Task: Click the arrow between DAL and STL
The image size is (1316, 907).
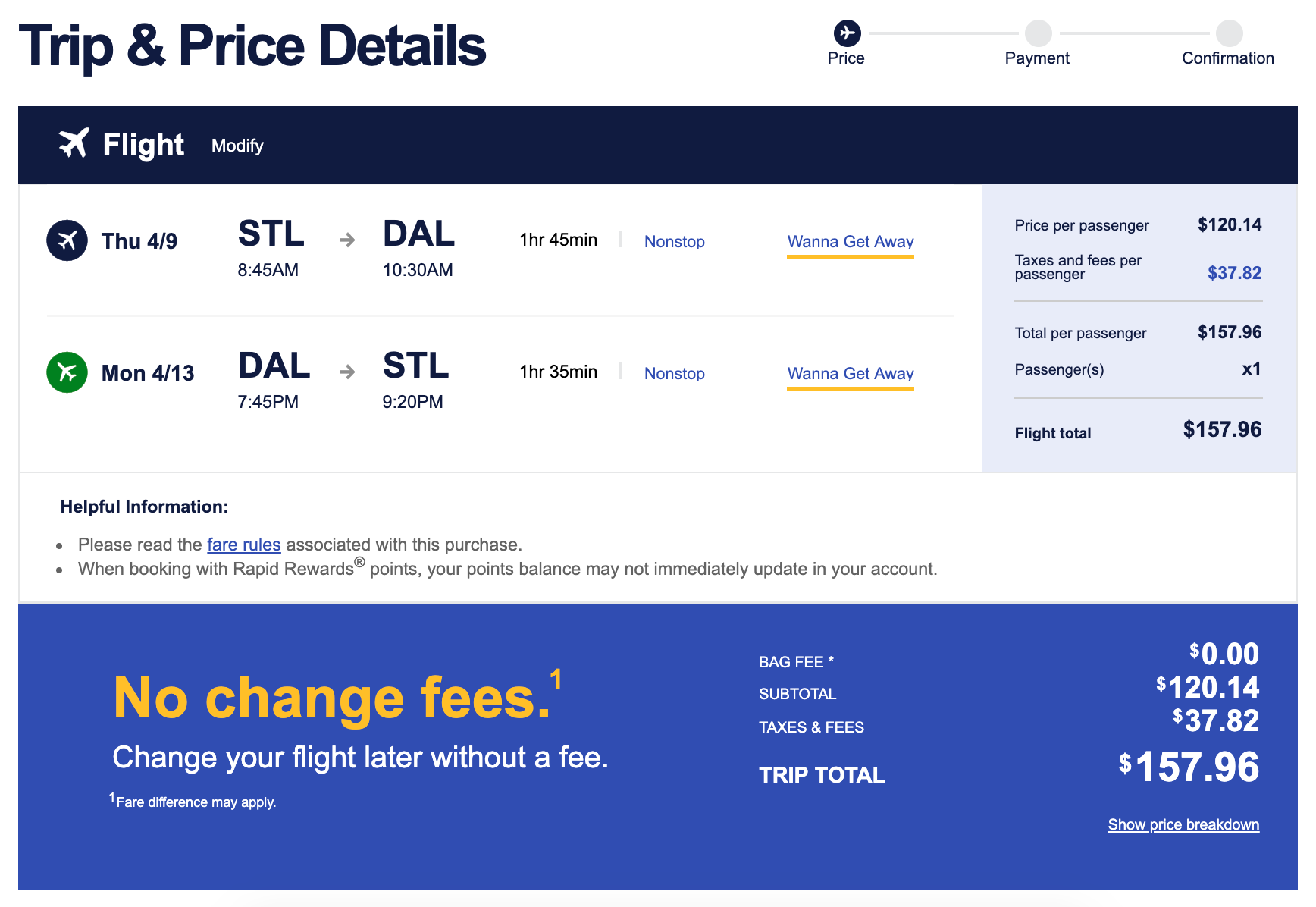Action: [x=347, y=372]
